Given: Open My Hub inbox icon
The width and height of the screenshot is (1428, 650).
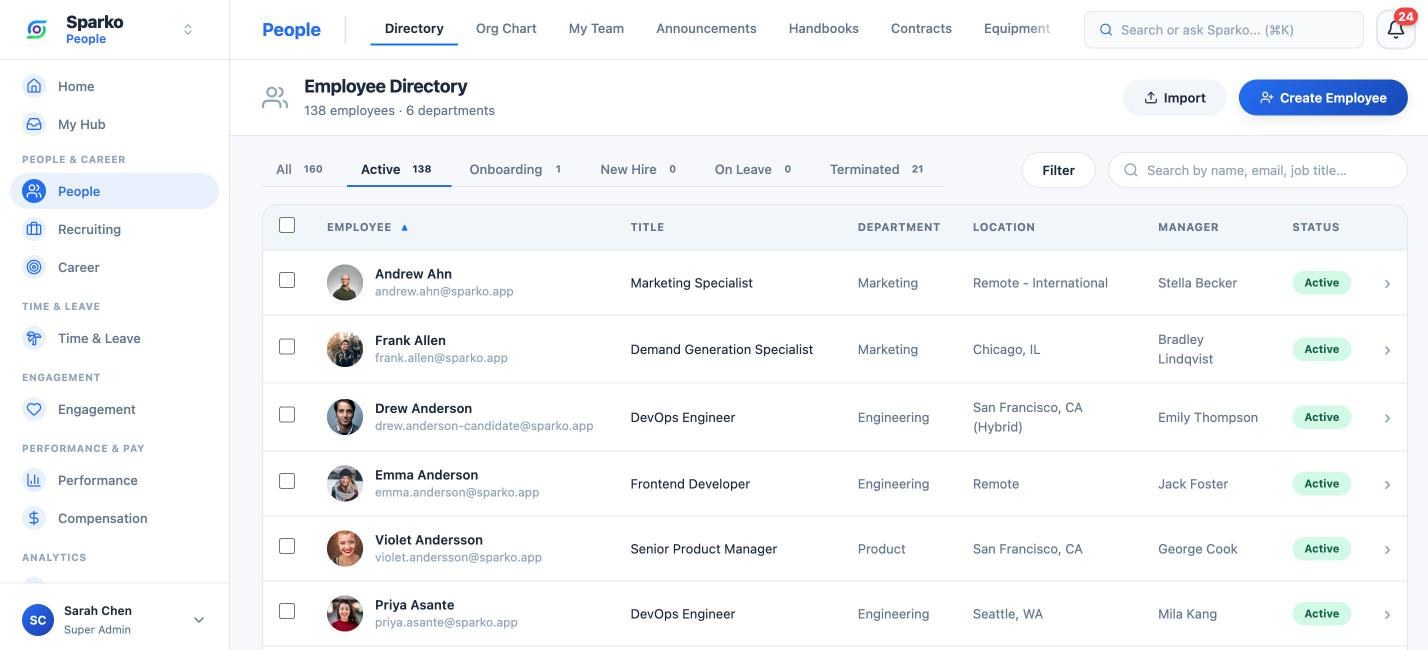Looking at the screenshot, I should (x=34, y=124).
